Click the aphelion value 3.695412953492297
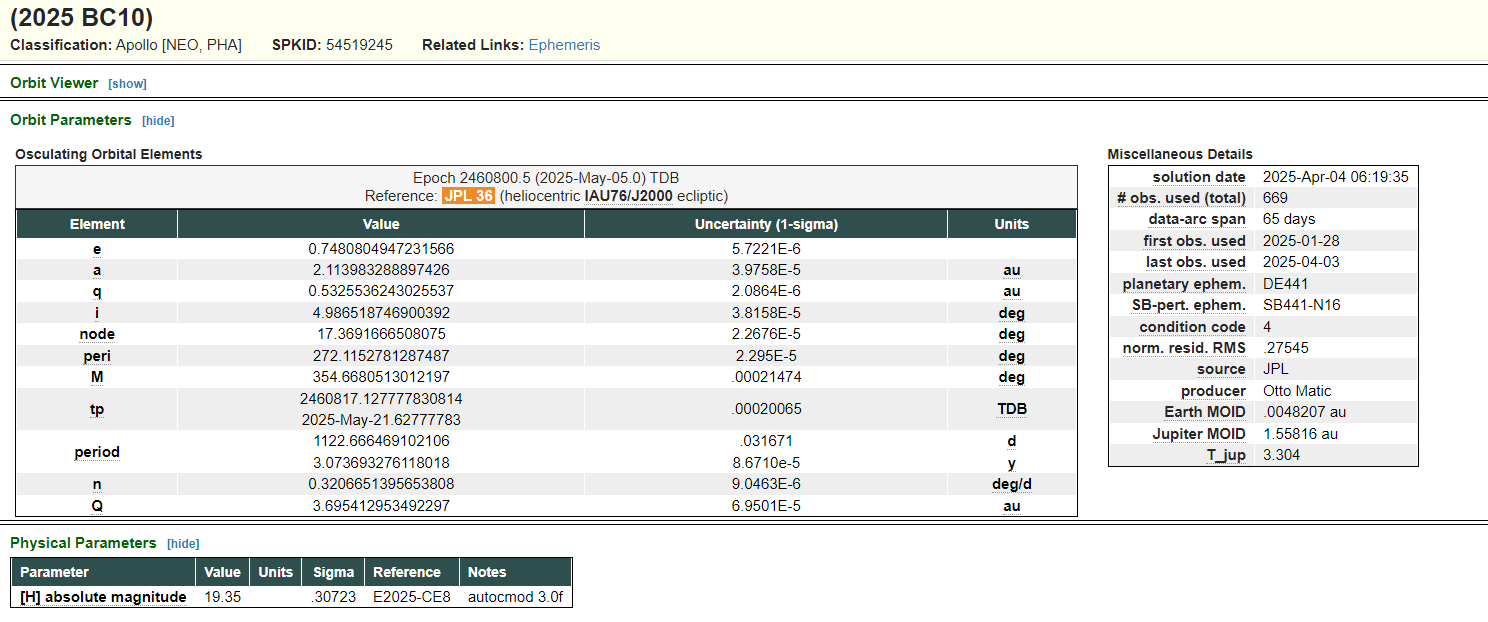1488x622 pixels. pyautogui.click(x=381, y=506)
